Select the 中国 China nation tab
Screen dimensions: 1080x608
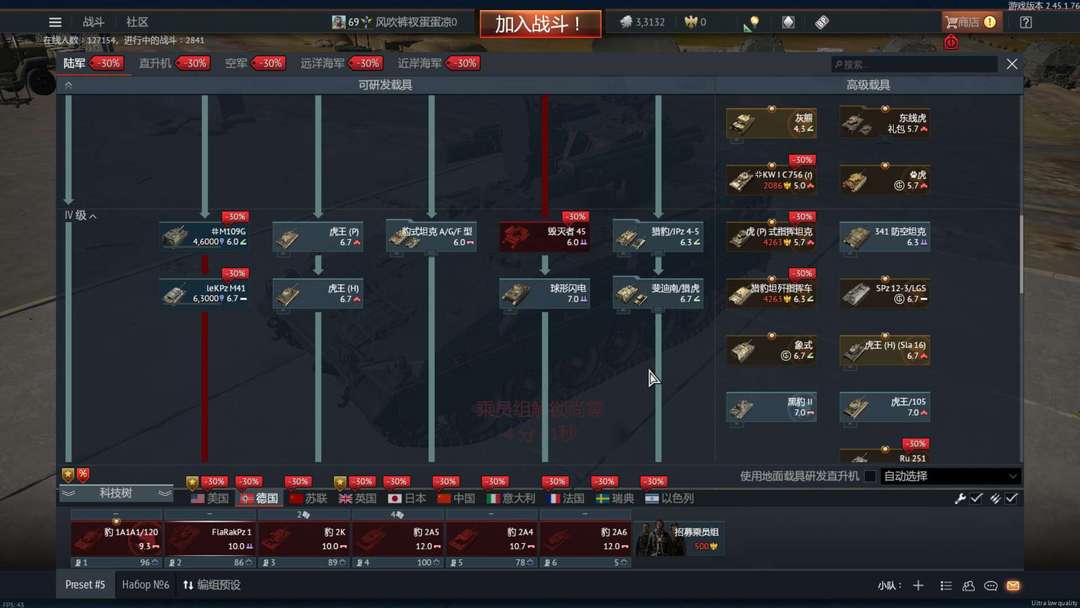[456, 498]
